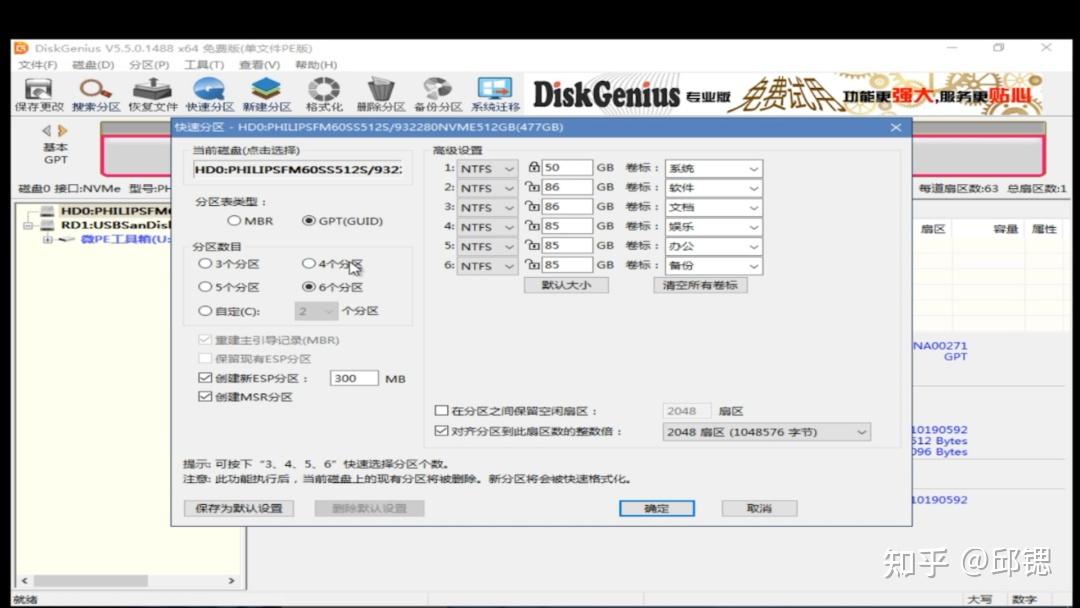Open the 2048 sectors alignment dropdown
This screenshot has width=1080, height=608.
(x=766, y=432)
